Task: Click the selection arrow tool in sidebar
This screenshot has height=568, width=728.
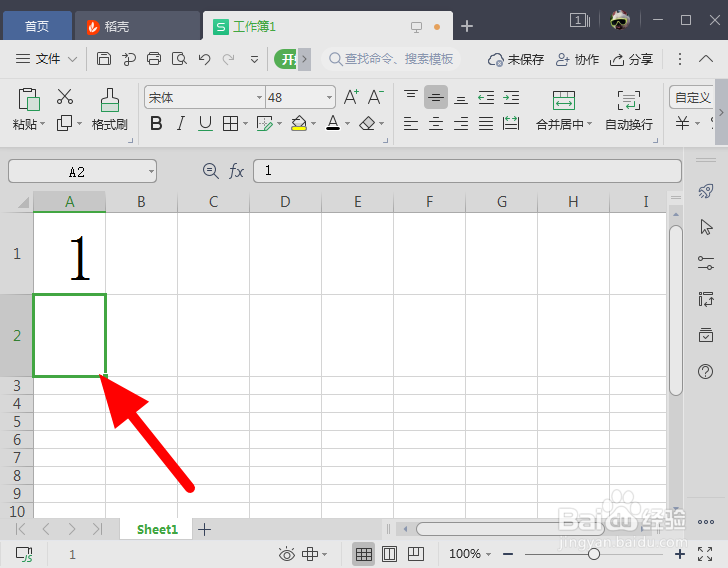Action: 706,227
